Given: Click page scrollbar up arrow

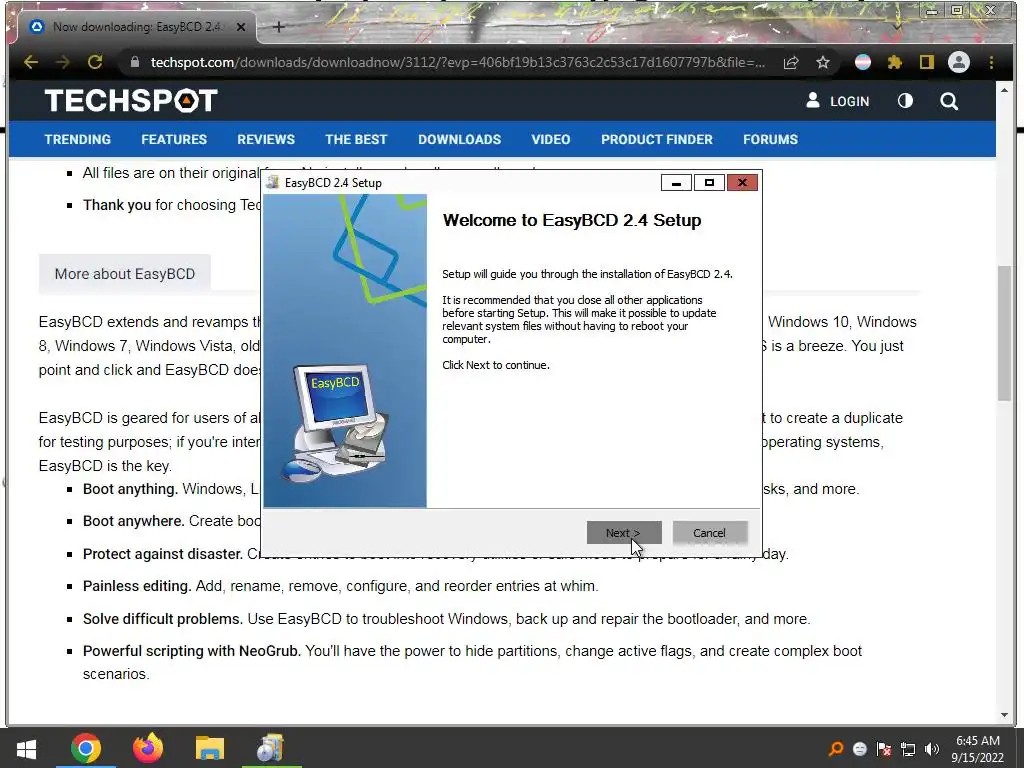Looking at the screenshot, I should tap(1004, 90).
